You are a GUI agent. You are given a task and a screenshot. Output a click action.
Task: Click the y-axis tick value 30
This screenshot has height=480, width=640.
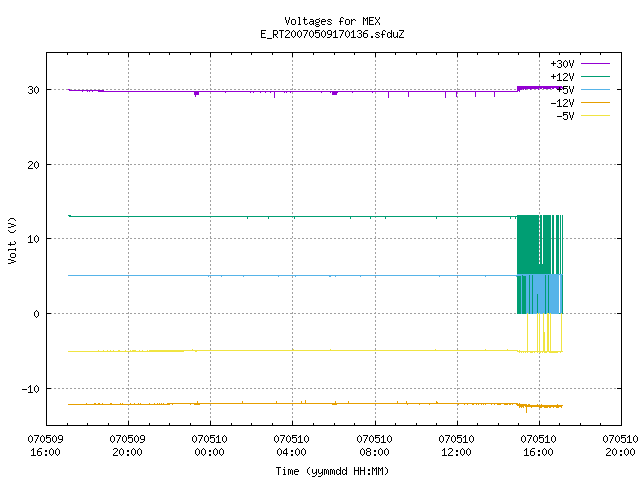(33, 90)
